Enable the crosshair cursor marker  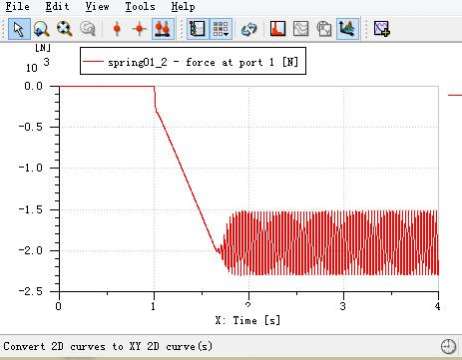pos(139,29)
